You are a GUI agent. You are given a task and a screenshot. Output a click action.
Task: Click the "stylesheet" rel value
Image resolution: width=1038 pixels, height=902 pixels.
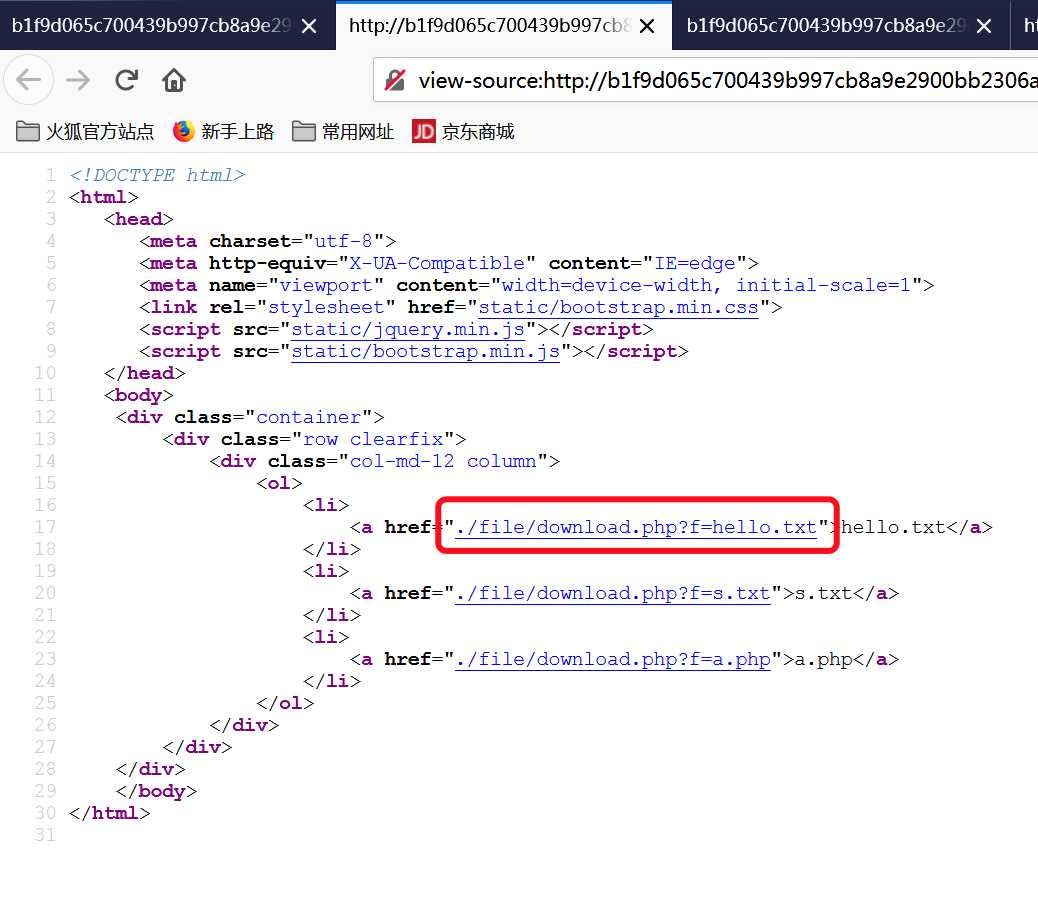[x=326, y=307]
